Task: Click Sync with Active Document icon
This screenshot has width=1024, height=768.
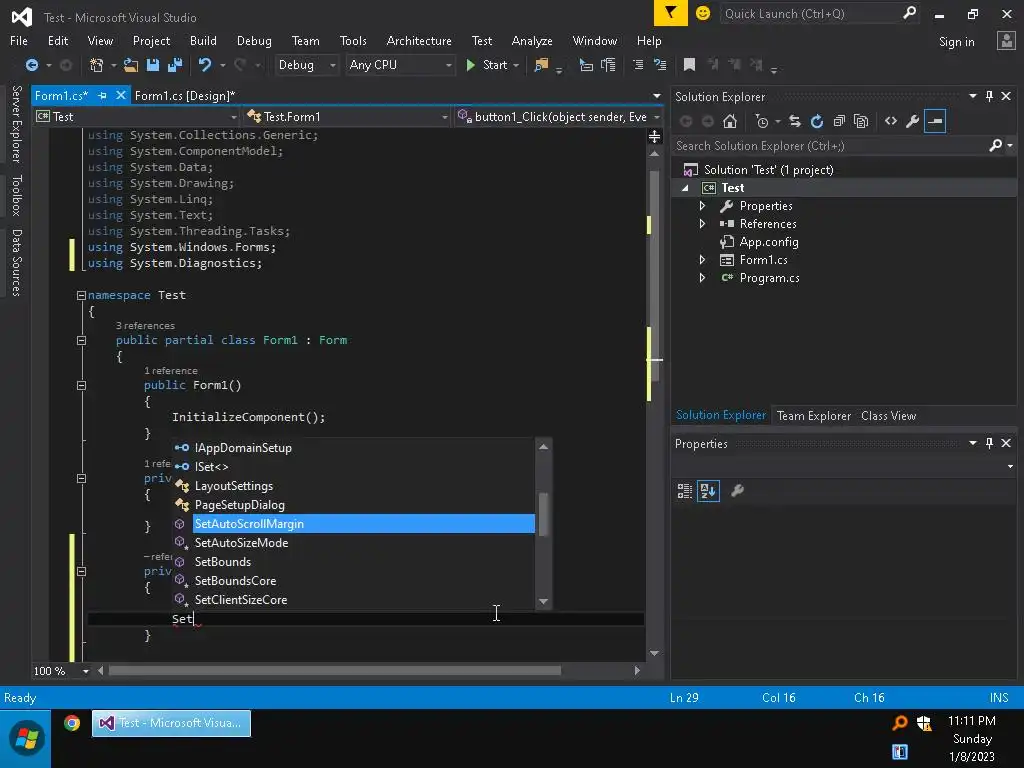Action: click(x=795, y=121)
